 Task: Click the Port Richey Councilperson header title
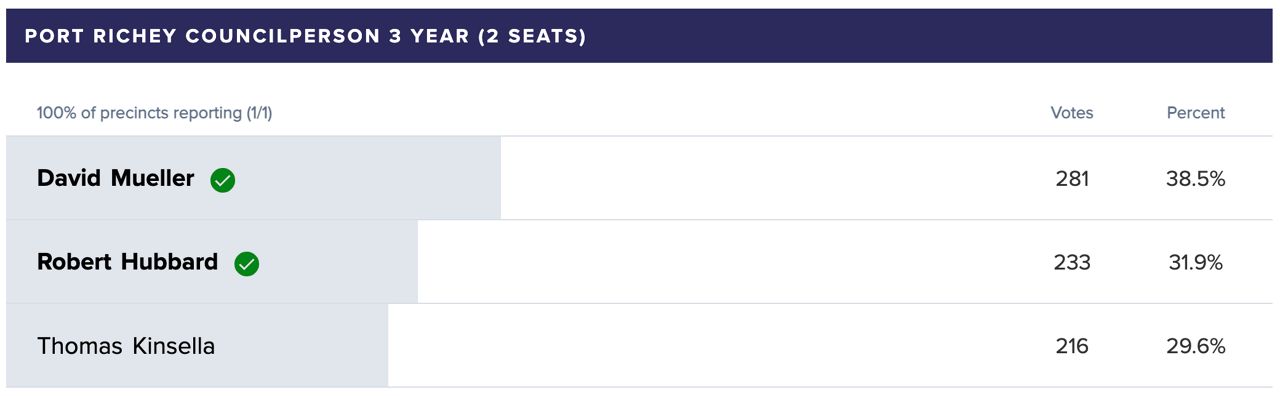pyautogui.click(x=305, y=36)
